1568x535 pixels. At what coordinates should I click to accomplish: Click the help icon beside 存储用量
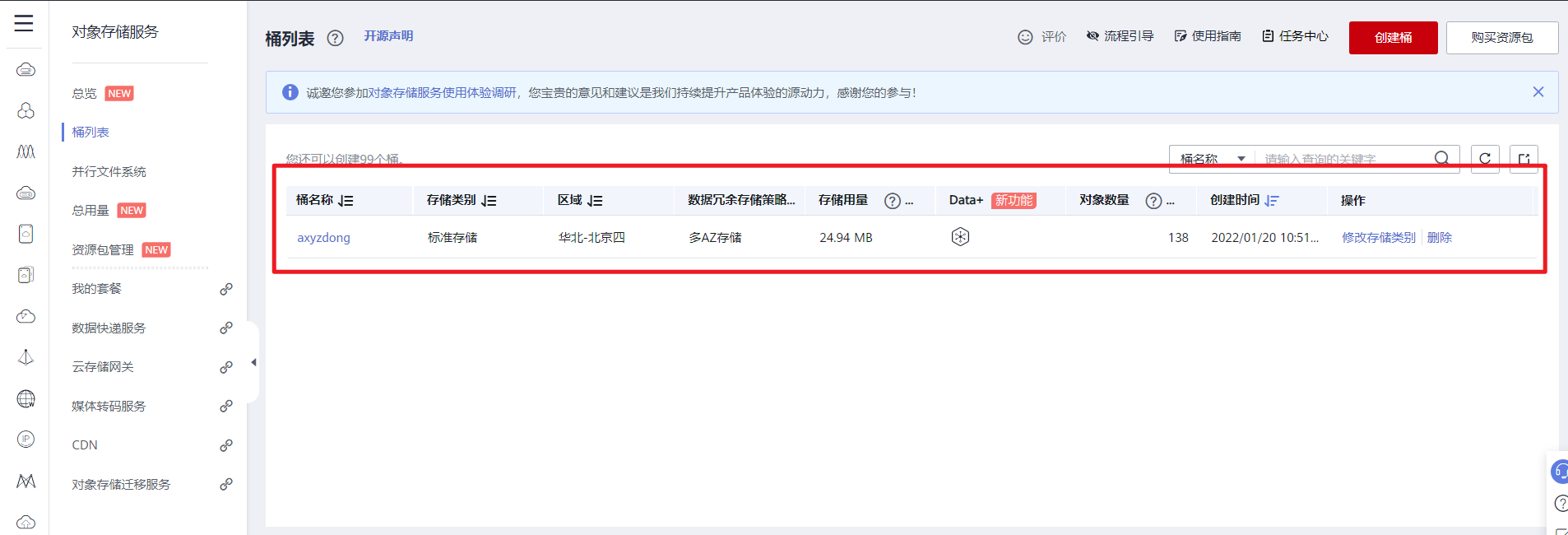click(892, 201)
